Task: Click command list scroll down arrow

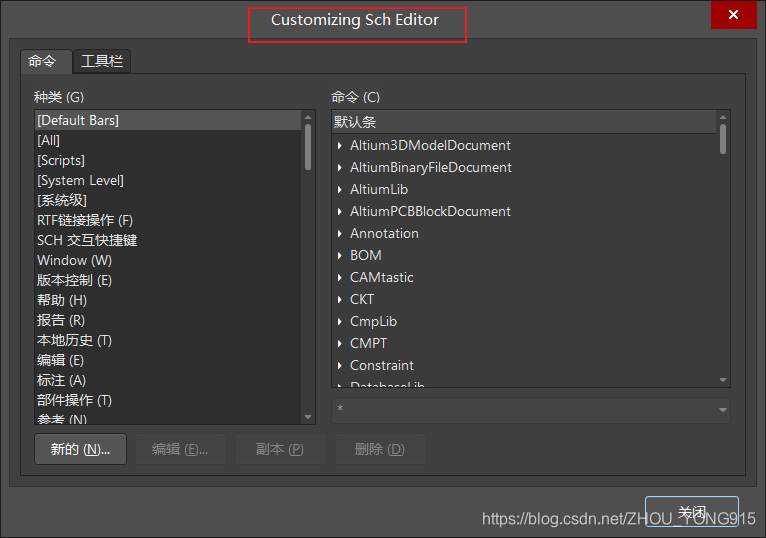Action: pyautogui.click(x=723, y=380)
